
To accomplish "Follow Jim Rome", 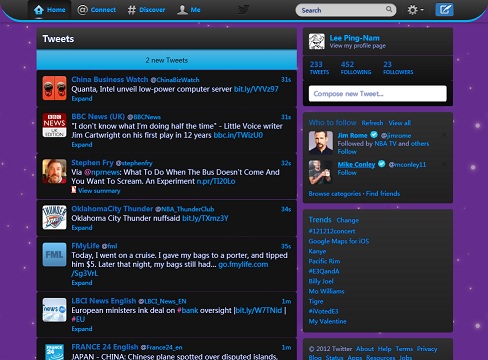I will [x=347, y=152].
